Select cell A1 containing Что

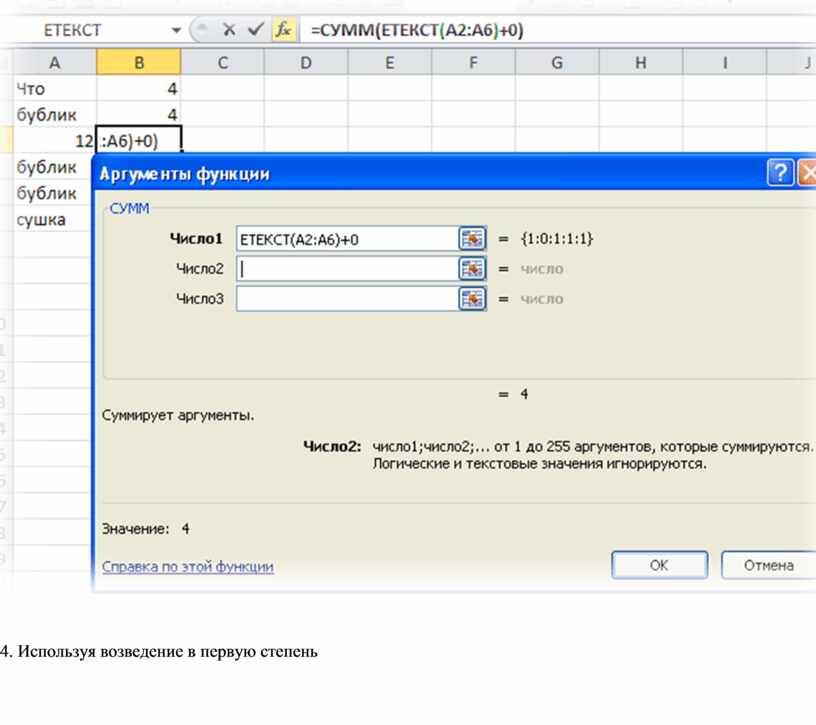pos(55,89)
